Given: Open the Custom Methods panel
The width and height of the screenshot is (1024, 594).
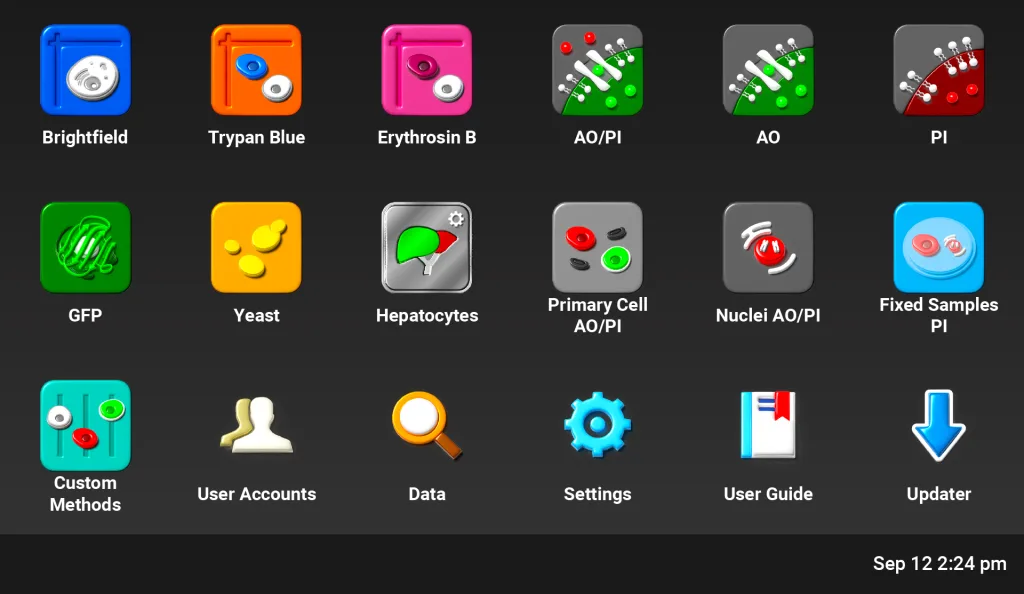Looking at the screenshot, I should click(x=85, y=425).
